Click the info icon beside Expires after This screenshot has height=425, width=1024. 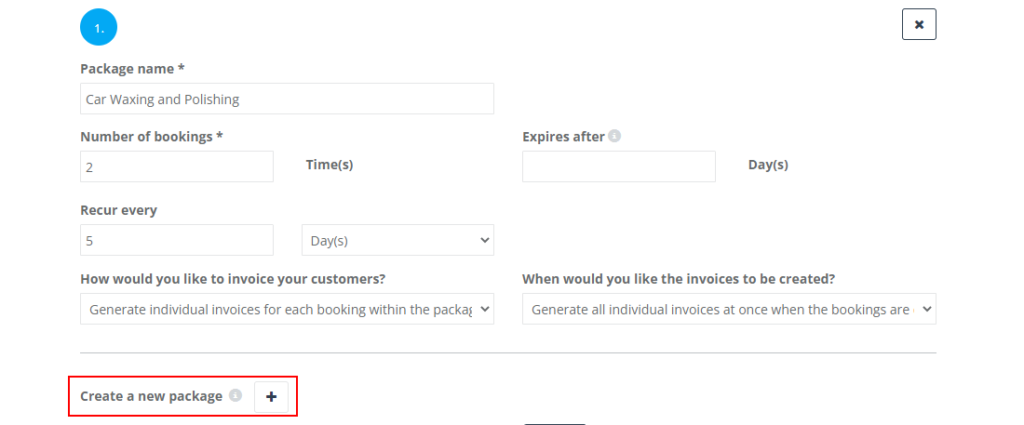614,136
